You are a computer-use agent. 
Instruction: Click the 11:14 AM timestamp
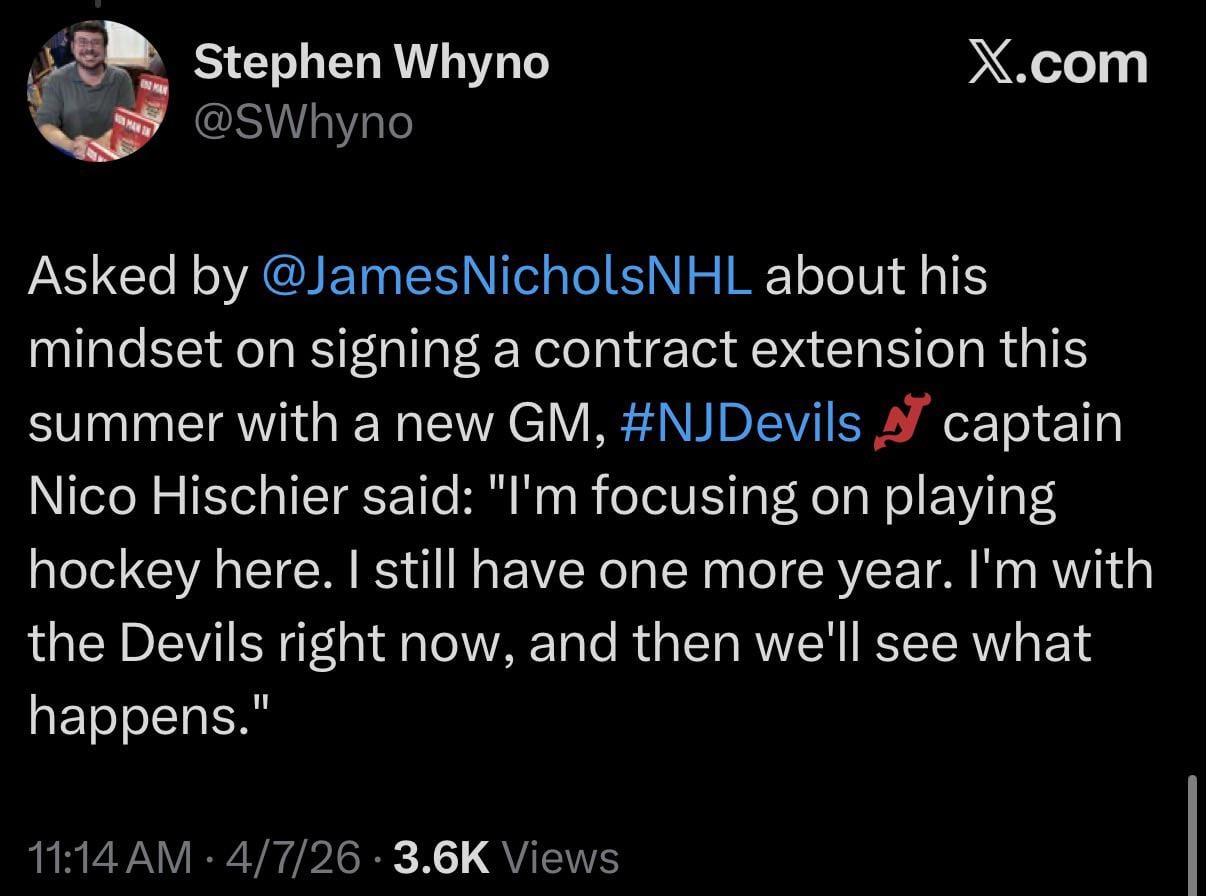110,858
